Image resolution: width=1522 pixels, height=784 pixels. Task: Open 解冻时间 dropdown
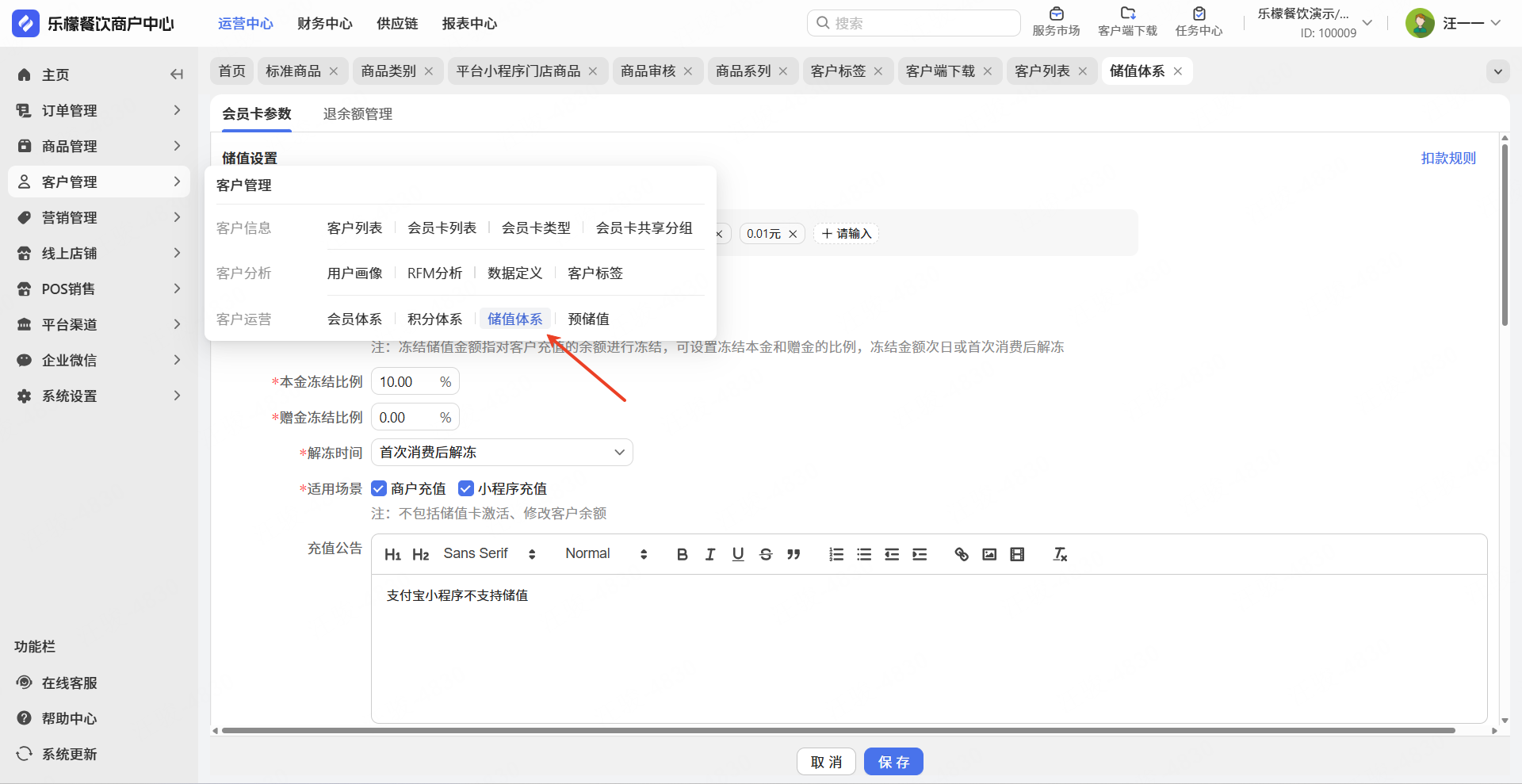[x=502, y=453]
